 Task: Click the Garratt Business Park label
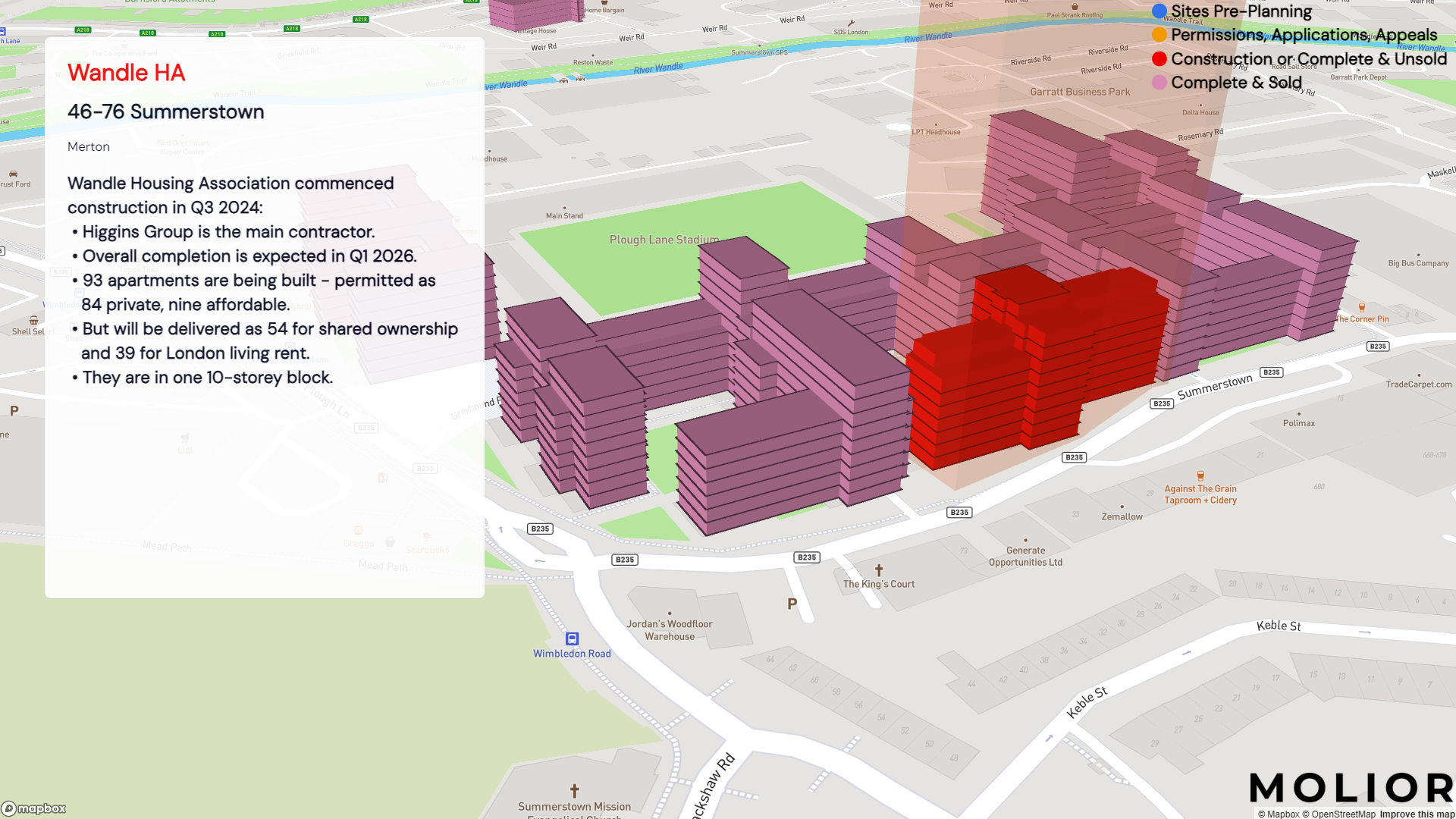(1080, 92)
